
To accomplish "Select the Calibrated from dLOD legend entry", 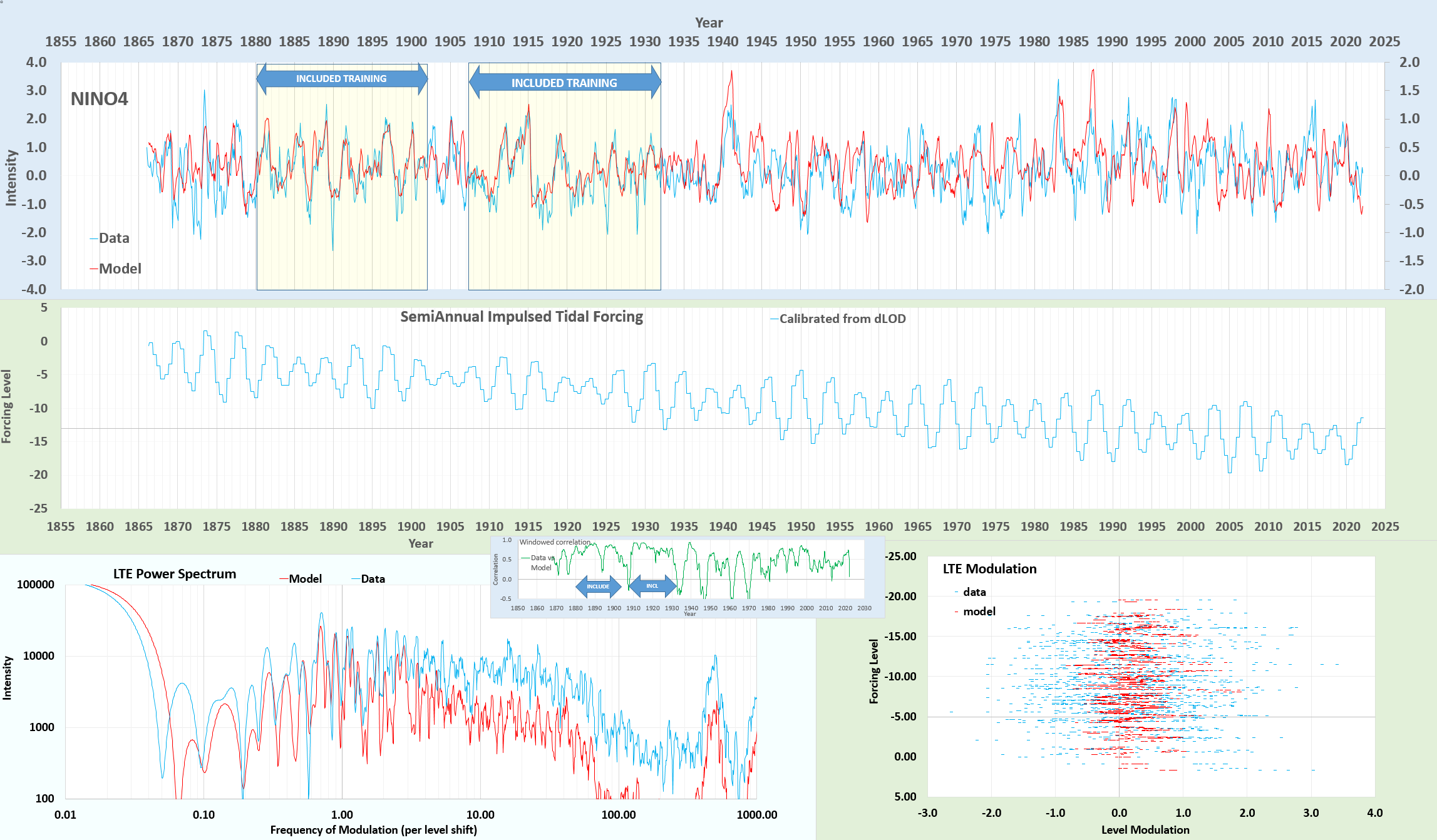I will pyautogui.click(x=842, y=319).
